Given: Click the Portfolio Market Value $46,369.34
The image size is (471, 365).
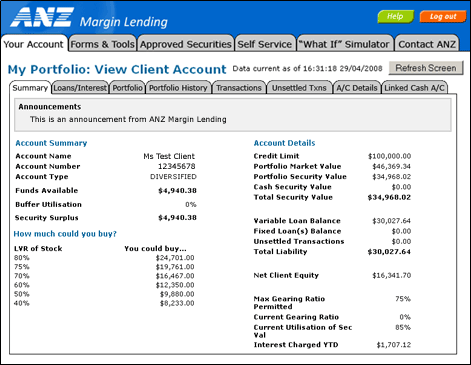Looking at the screenshot, I should click(x=391, y=166).
